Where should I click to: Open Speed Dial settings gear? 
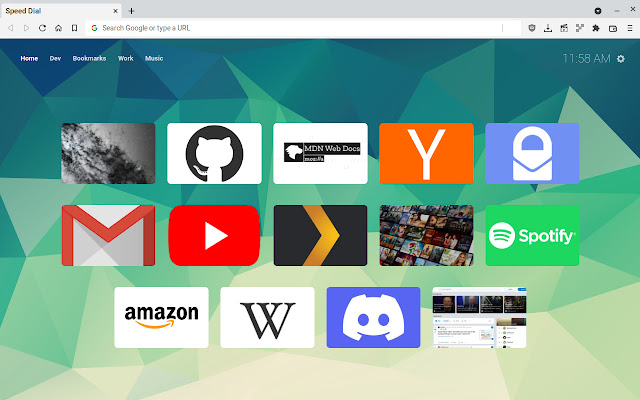point(621,59)
